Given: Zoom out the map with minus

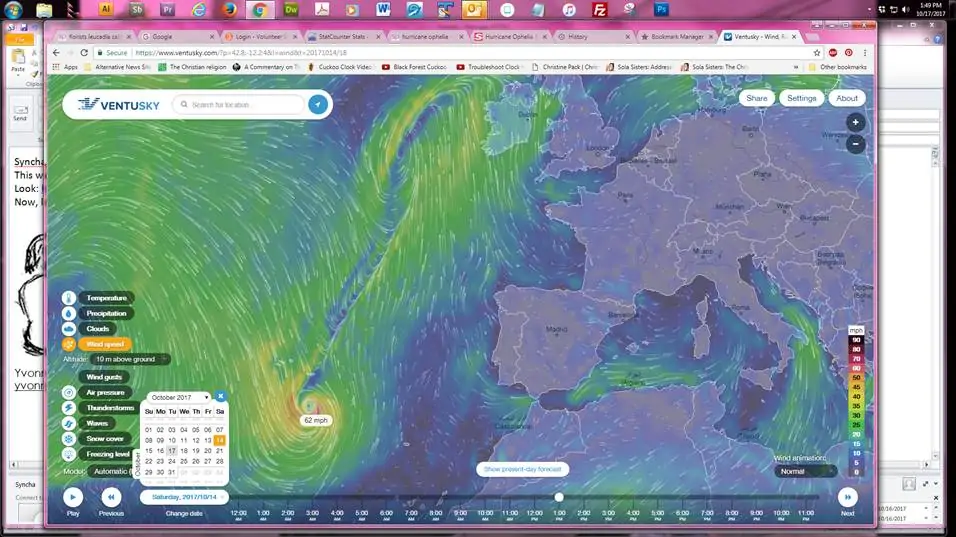Looking at the screenshot, I should [x=855, y=144].
